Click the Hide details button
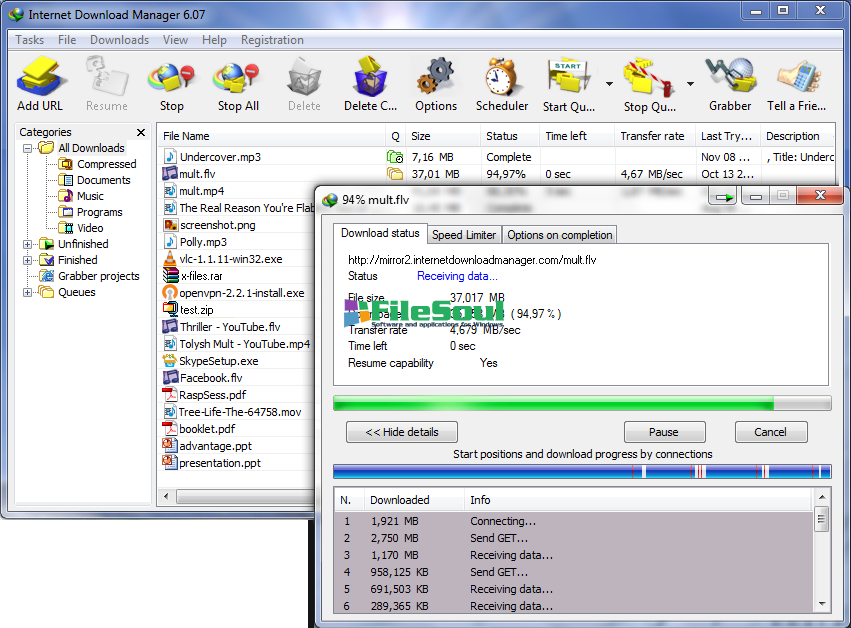This screenshot has height=628, width=851. click(x=401, y=432)
